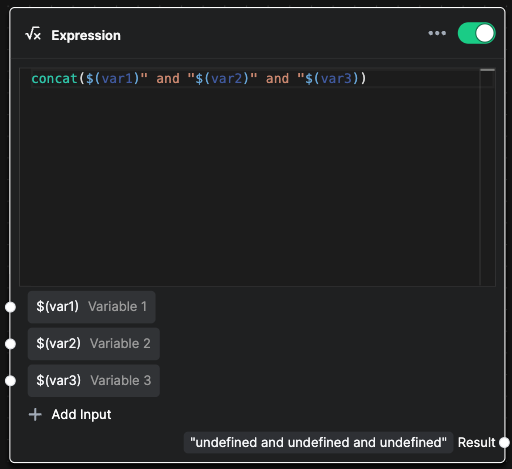Select the $(var3) input connector port
Screen dimensions: 512x469
(10, 380)
